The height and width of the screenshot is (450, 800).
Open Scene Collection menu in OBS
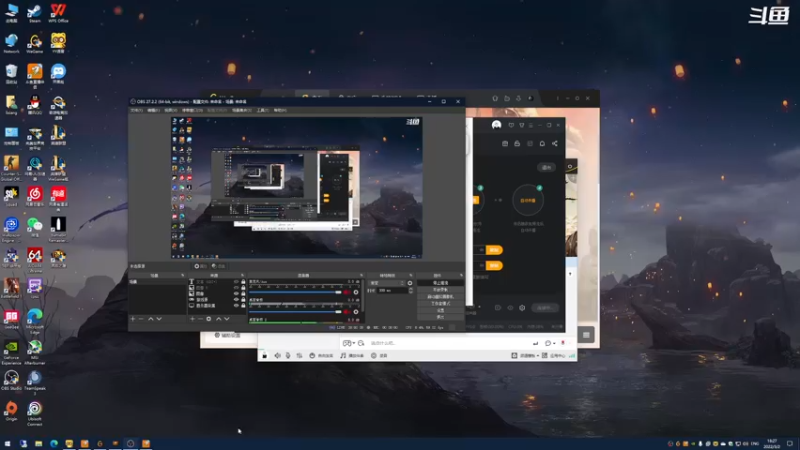tap(242, 110)
